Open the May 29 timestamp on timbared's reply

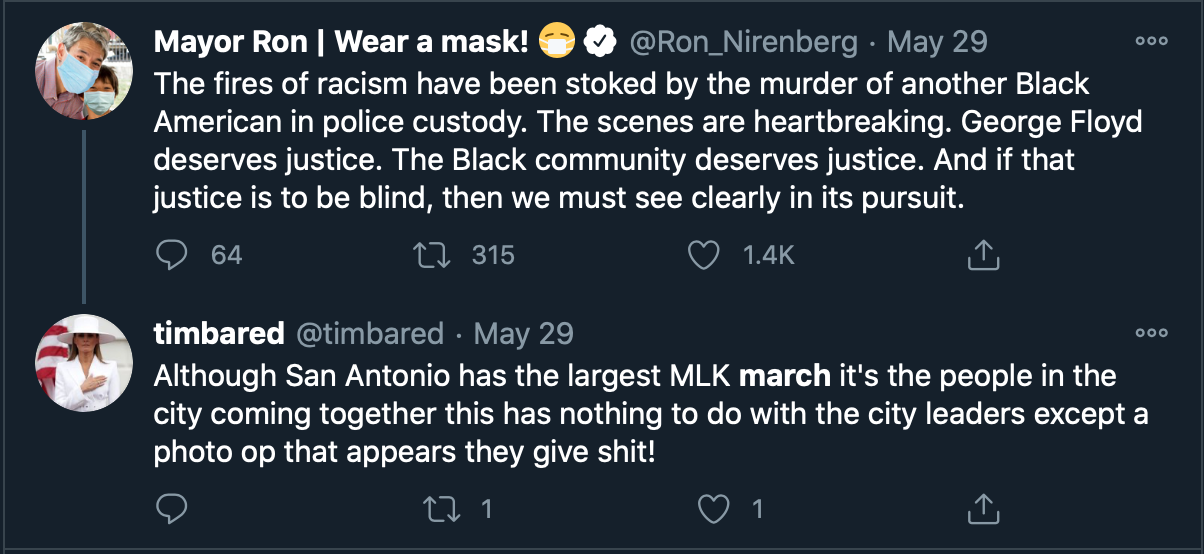pos(523,333)
